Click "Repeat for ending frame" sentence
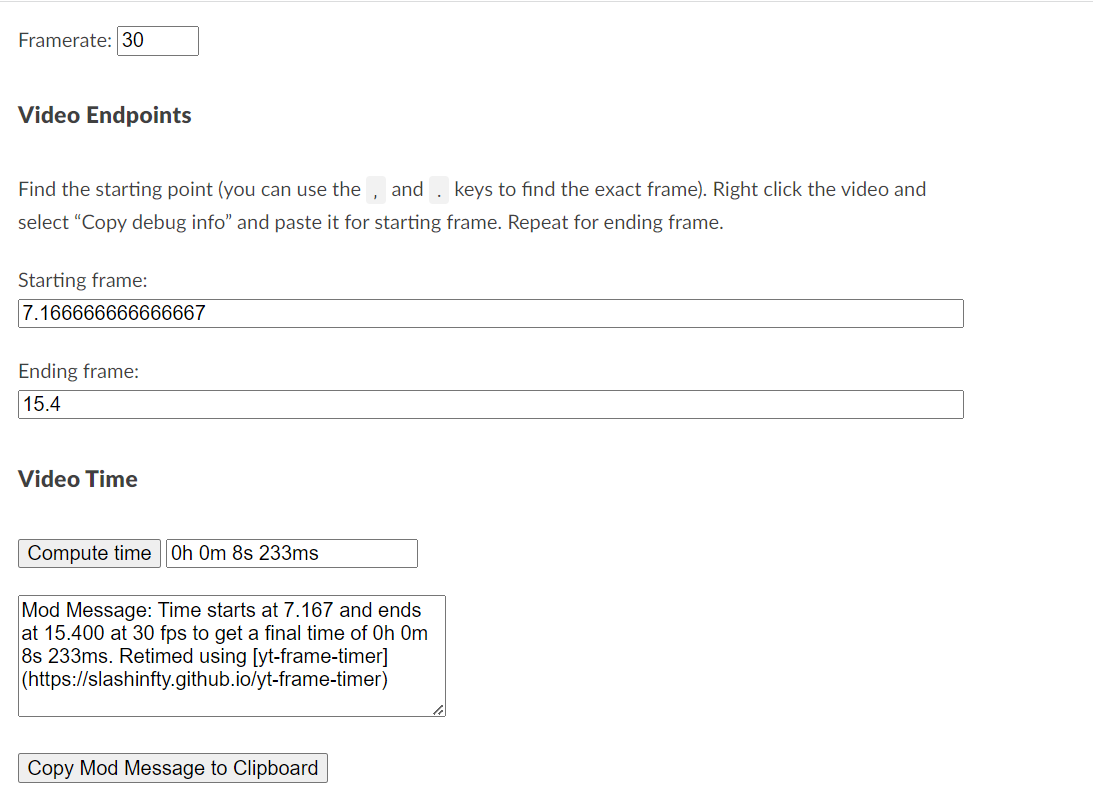The height and width of the screenshot is (806, 1093). point(615,222)
